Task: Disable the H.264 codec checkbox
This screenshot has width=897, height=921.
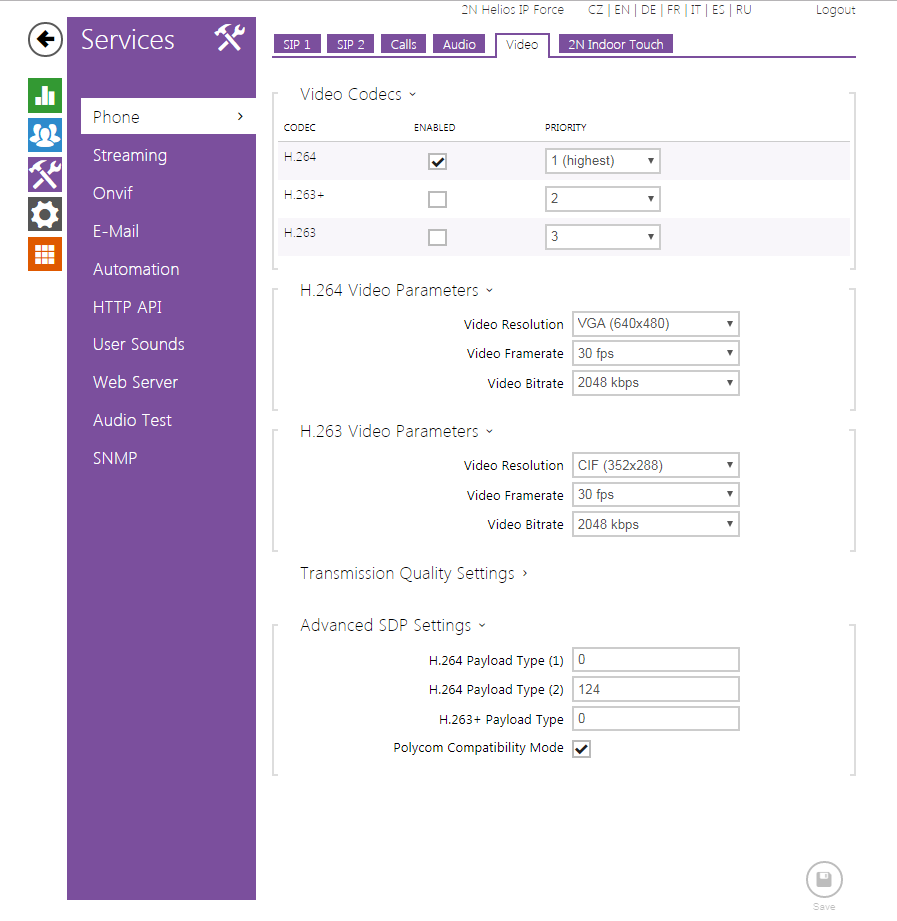Action: [437, 161]
